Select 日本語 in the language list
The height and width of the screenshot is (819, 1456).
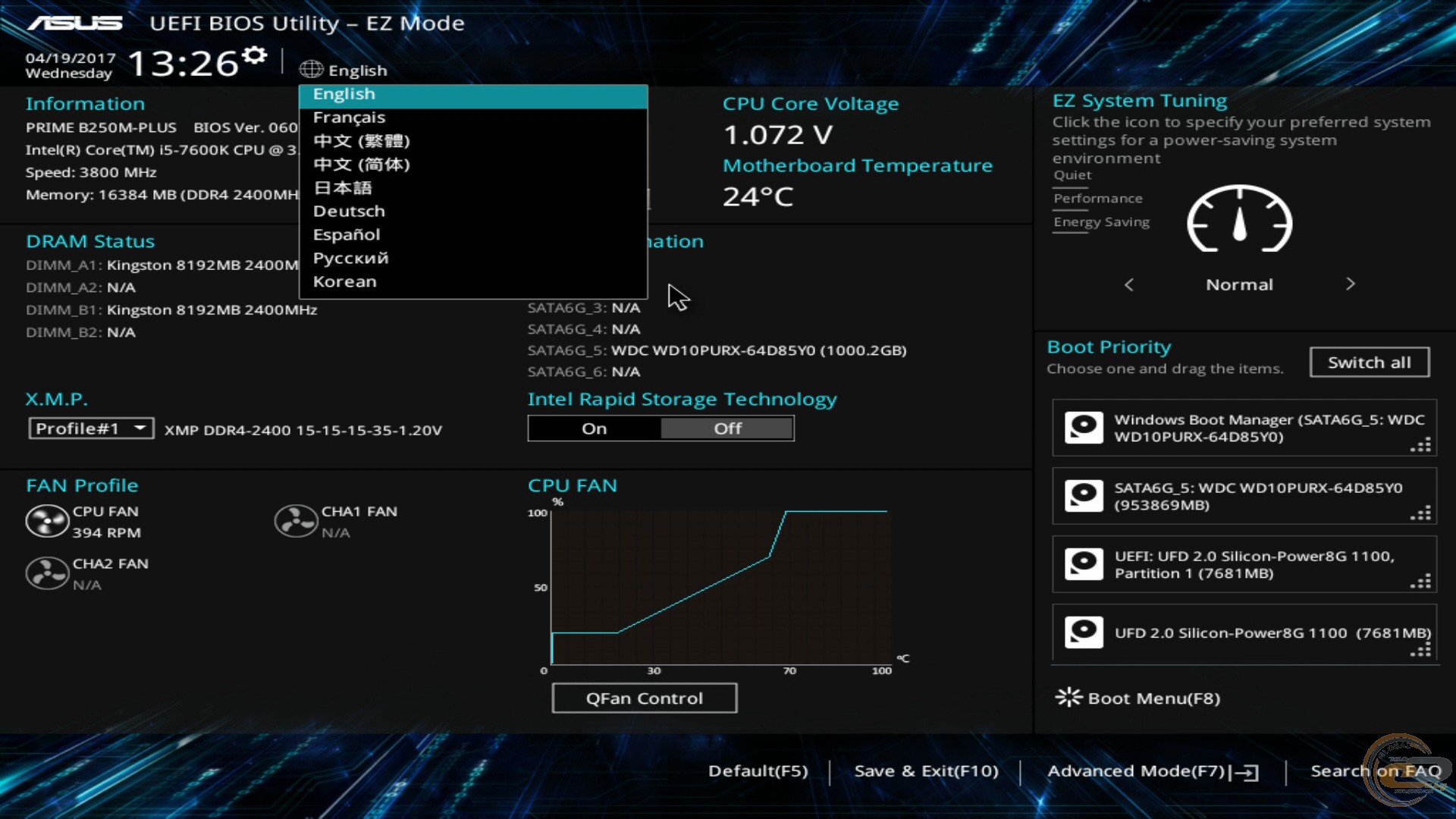click(473, 188)
